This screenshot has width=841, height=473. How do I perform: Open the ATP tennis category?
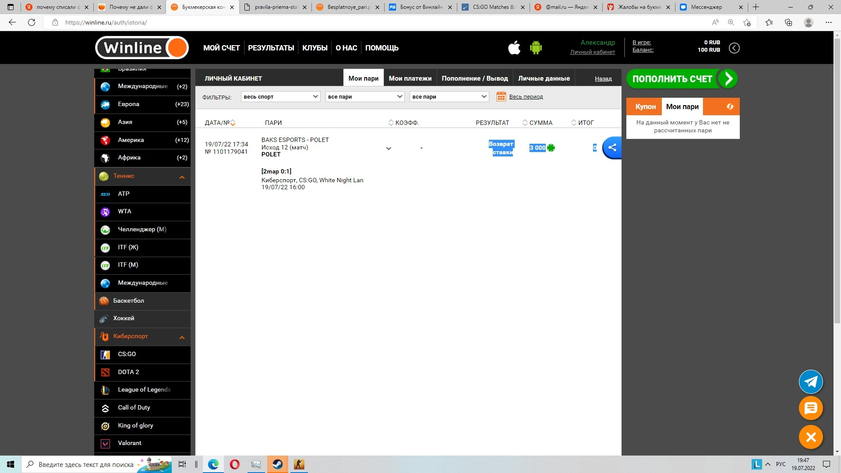(143, 194)
